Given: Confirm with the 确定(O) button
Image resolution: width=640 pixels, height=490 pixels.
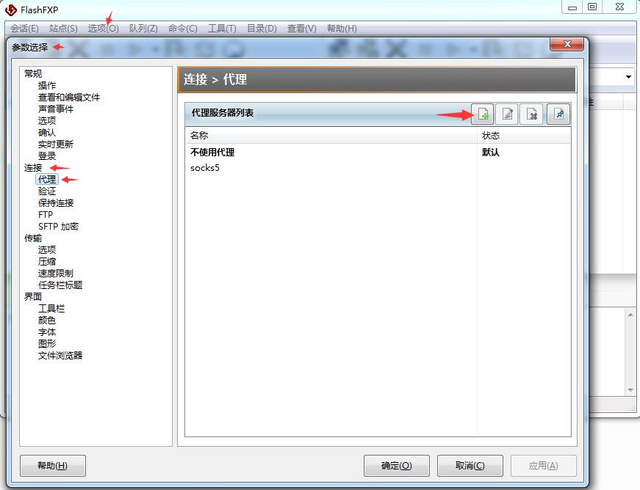Looking at the screenshot, I should pos(396,466).
